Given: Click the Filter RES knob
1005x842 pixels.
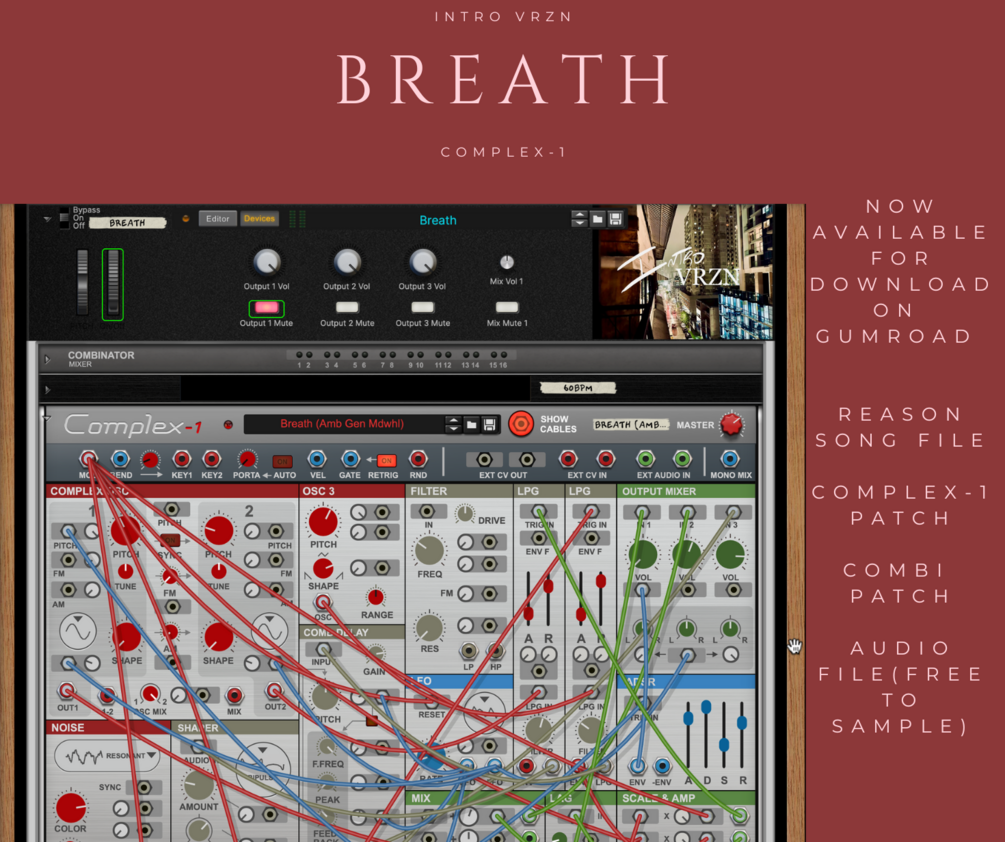Looking at the screenshot, I should (x=429, y=628).
